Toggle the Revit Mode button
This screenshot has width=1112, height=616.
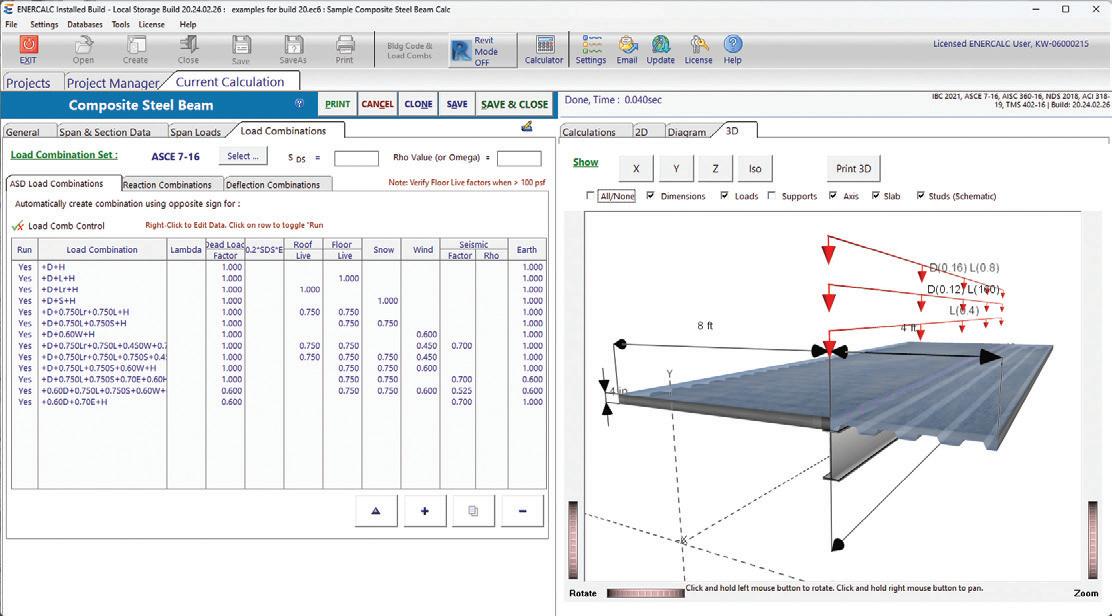click(483, 51)
